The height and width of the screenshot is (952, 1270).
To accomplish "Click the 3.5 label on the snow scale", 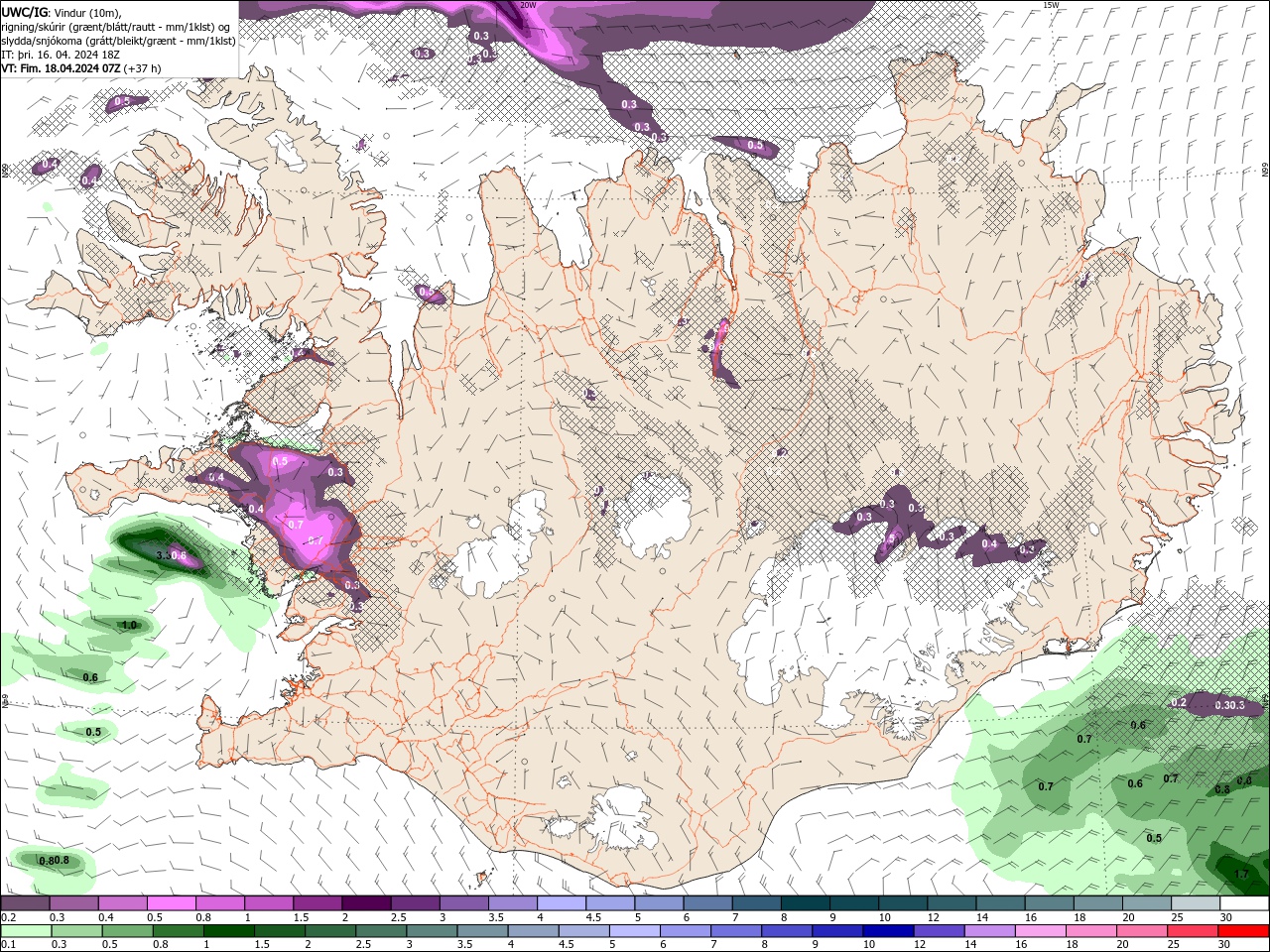I will coord(496,918).
